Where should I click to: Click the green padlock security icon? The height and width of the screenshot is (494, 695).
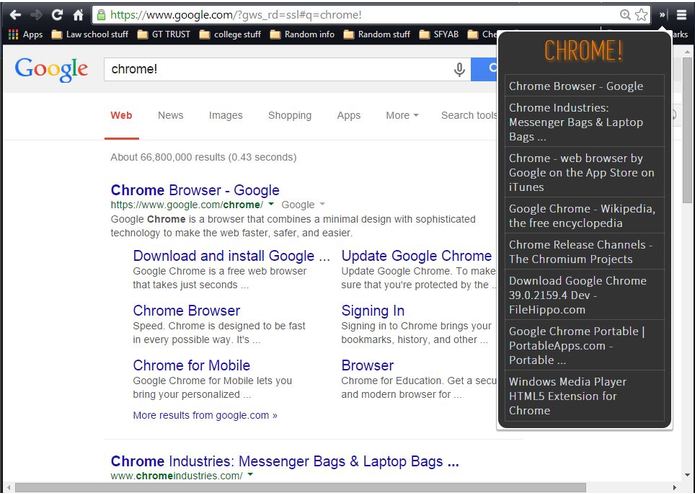click(102, 15)
